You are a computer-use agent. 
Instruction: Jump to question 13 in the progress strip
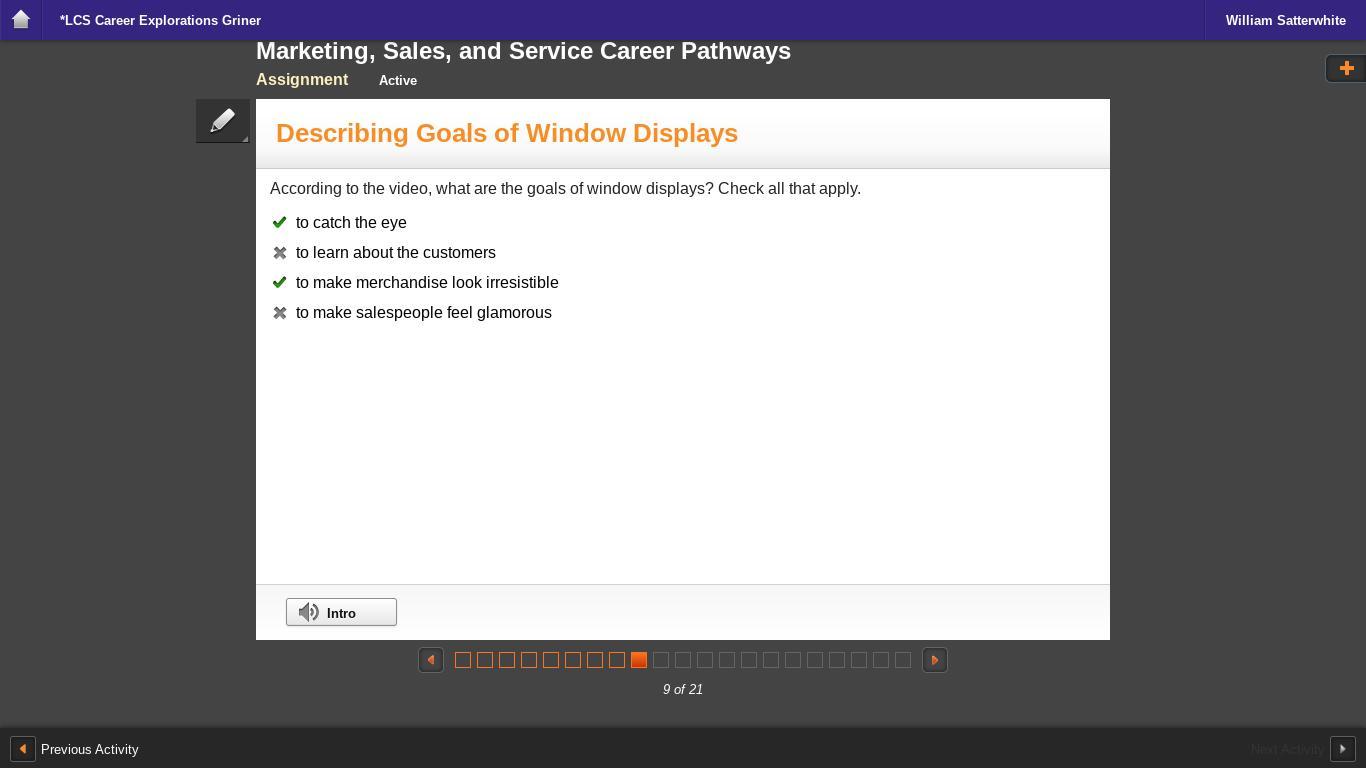tap(727, 660)
